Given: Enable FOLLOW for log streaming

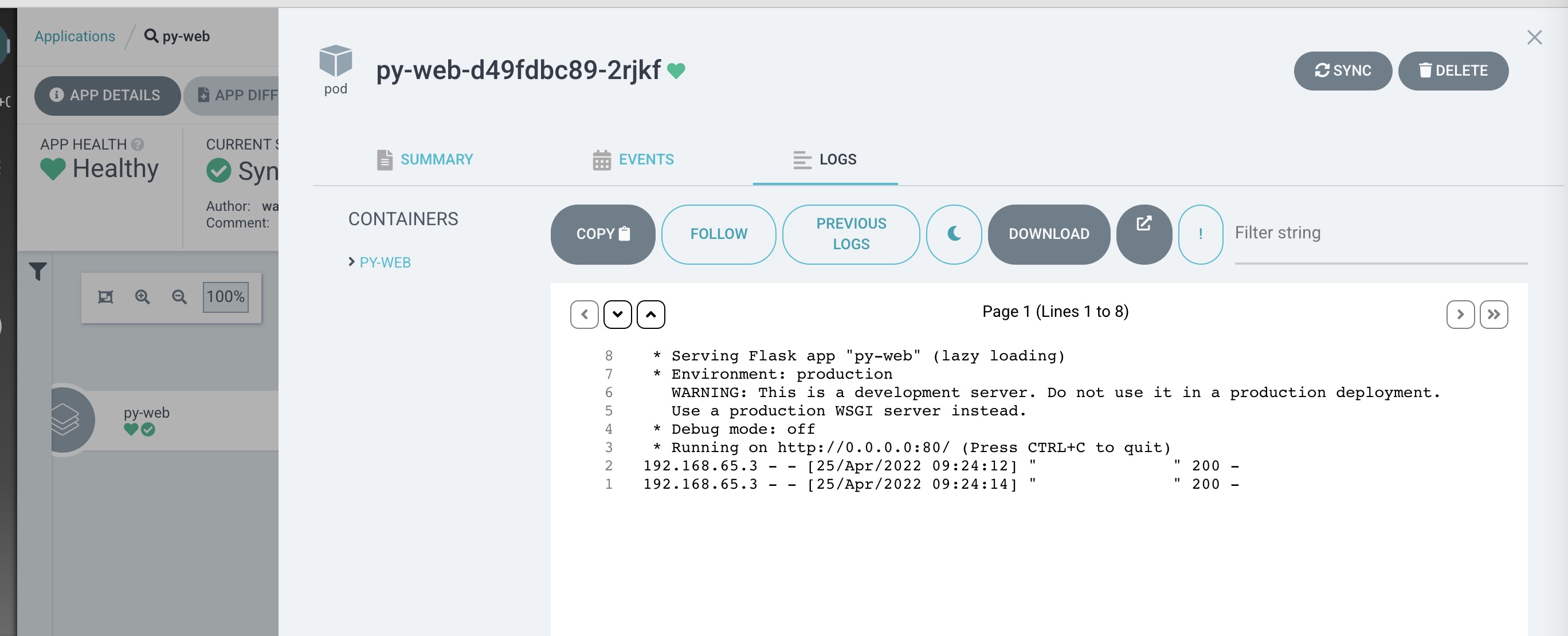Looking at the screenshot, I should pos(718,234).
